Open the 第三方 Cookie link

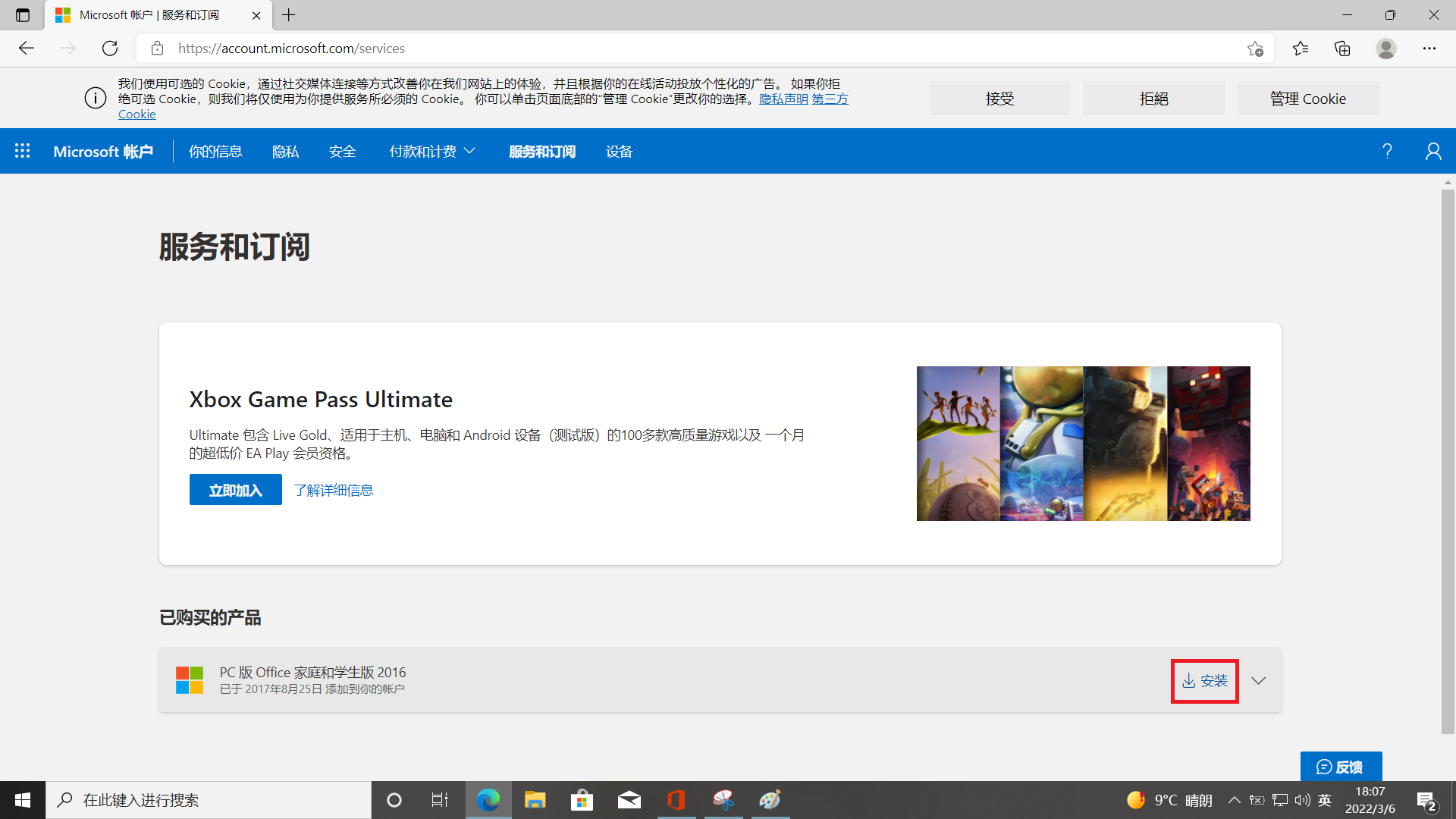(x=830, y=99)
